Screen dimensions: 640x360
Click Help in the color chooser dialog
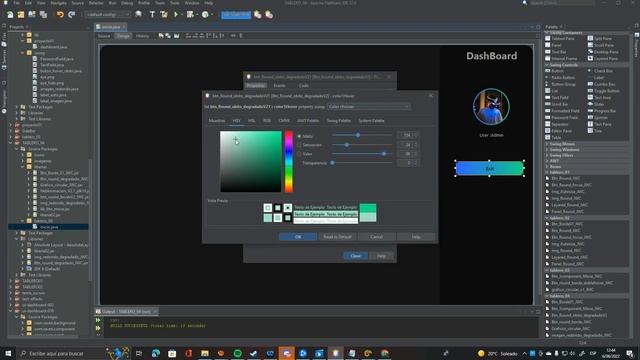[x=416, y=237]
